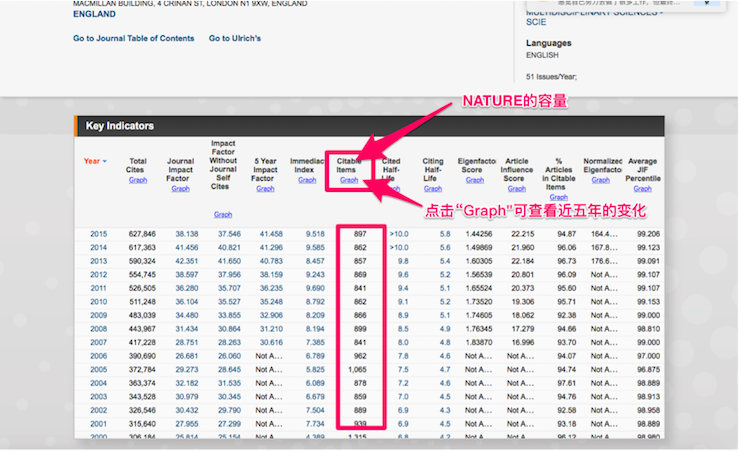
Task: Open Graph link under Citing Half-Life
Action: point(433,188)
